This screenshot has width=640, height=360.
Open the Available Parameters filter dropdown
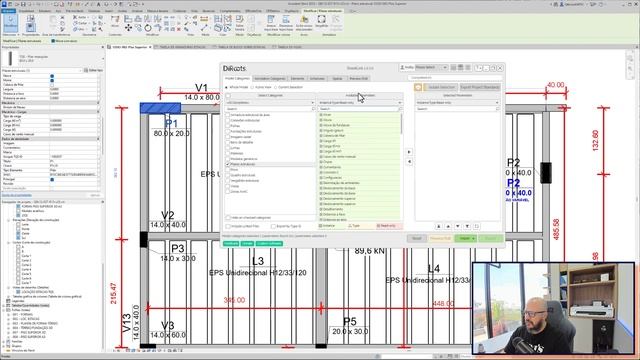click(360, 103)
